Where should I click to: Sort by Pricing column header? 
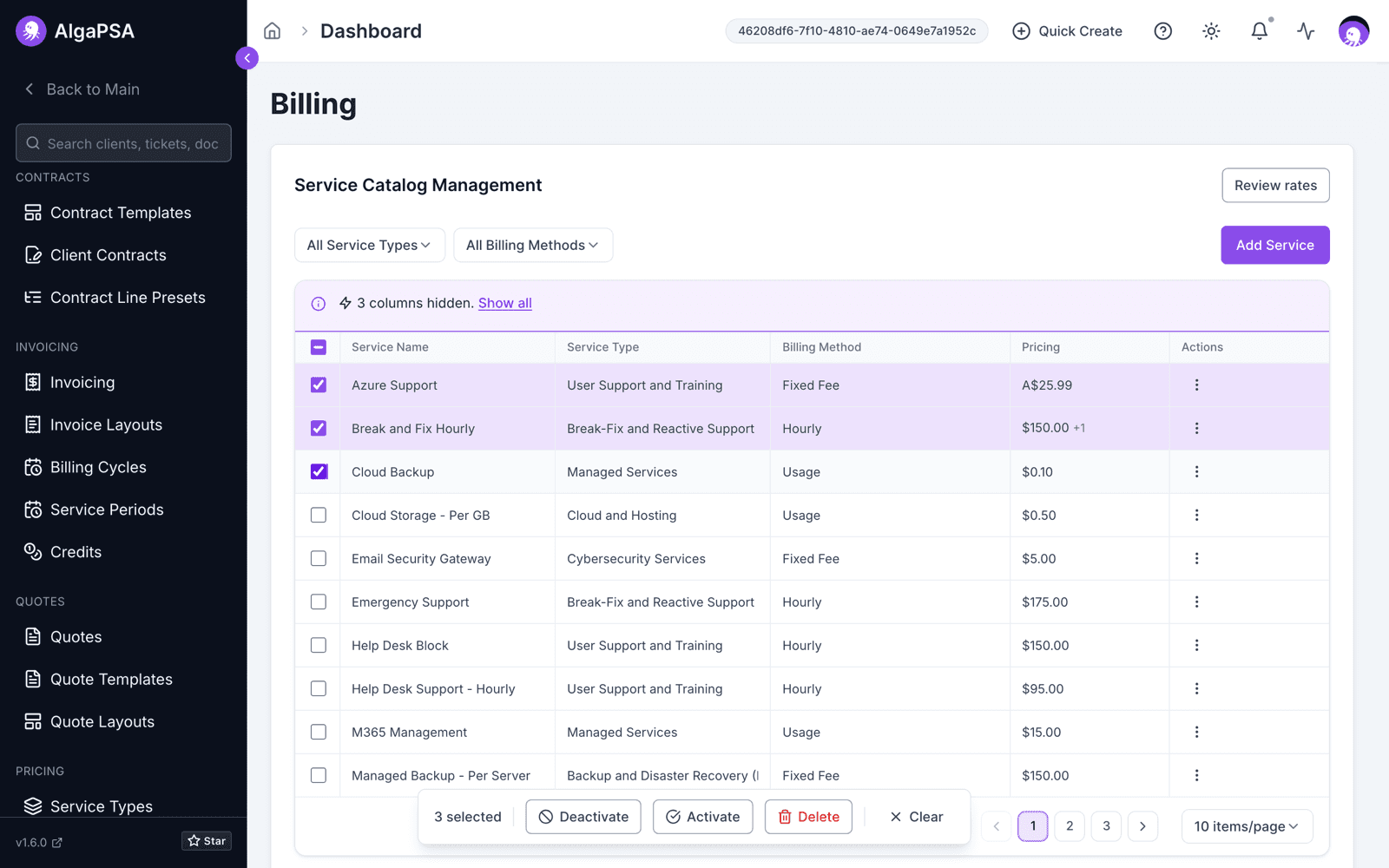tap(1040, 347)
